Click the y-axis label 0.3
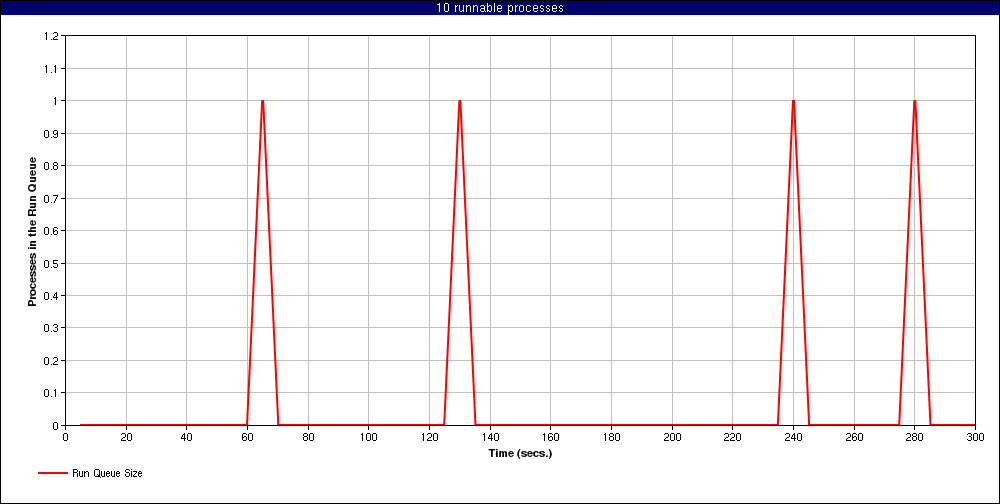The image size is (1000, 504). [x=53, y=328]
